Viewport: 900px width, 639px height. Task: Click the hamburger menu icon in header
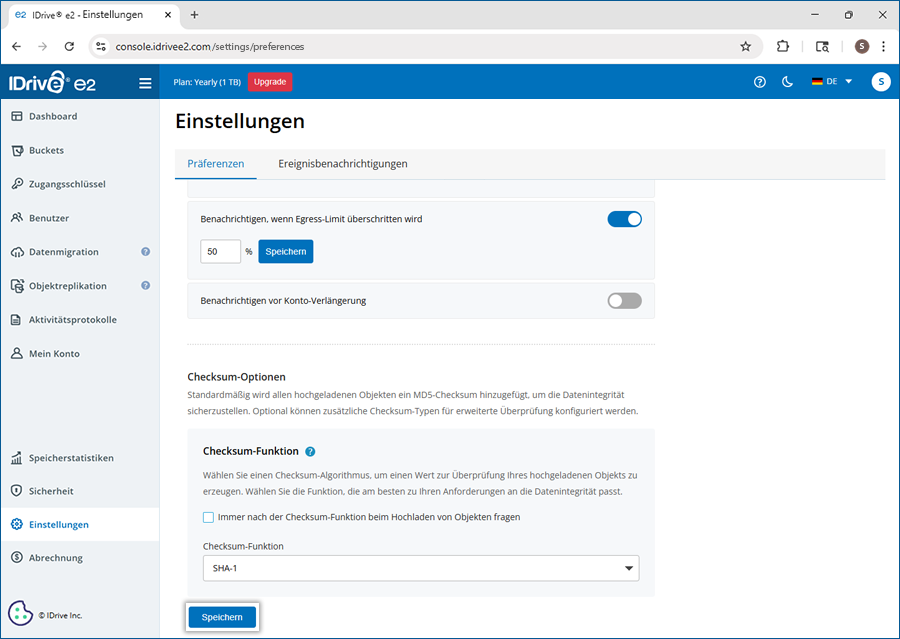(x=145, y=83)
